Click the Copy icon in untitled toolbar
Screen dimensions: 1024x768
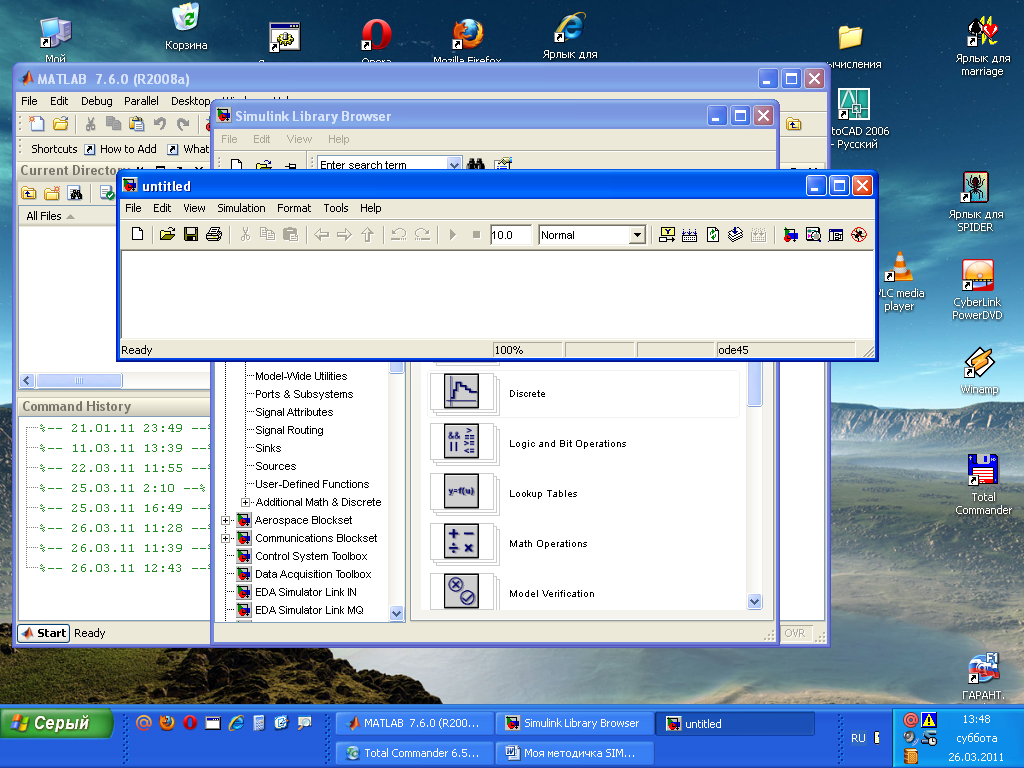pos(267,234)
